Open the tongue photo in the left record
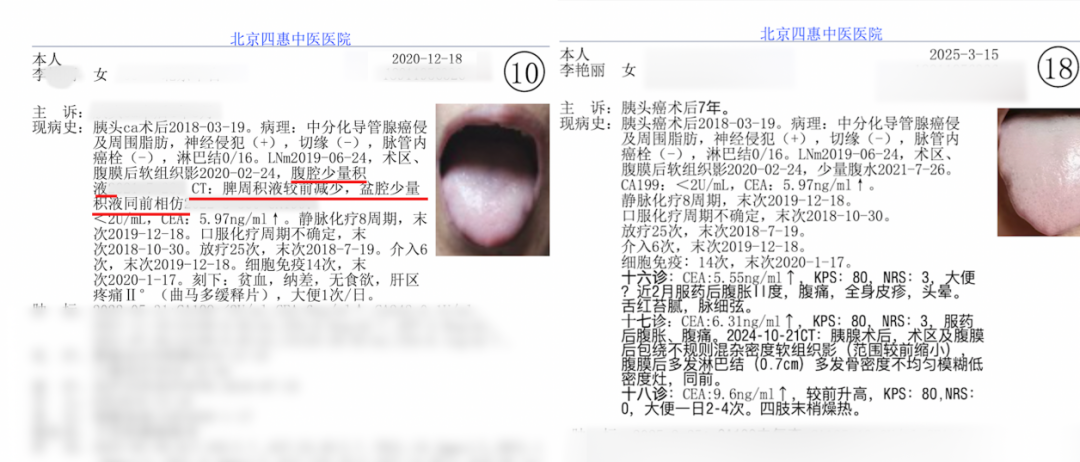1080x462 pixels. [x=487, y=176]
